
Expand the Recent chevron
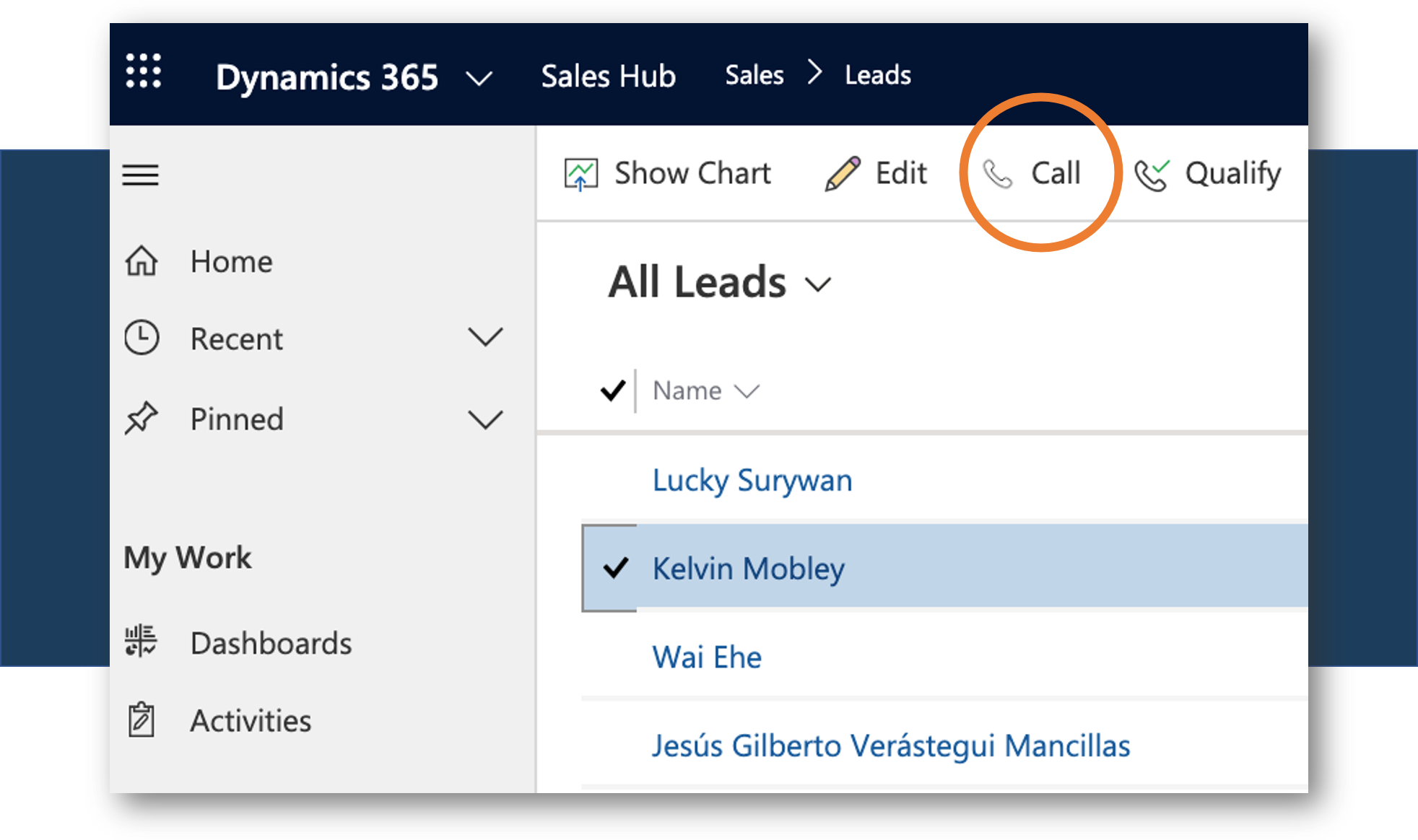(485, 337)
